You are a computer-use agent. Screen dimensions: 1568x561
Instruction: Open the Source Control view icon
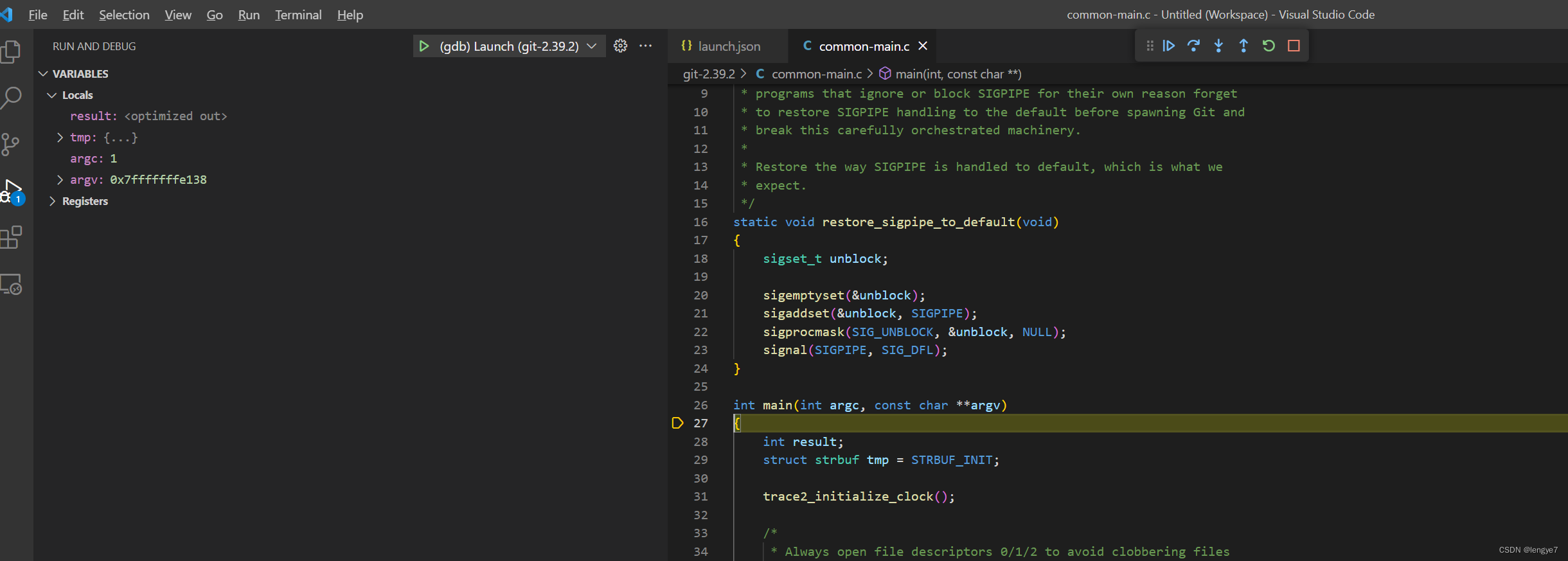(x=11, y=145)
